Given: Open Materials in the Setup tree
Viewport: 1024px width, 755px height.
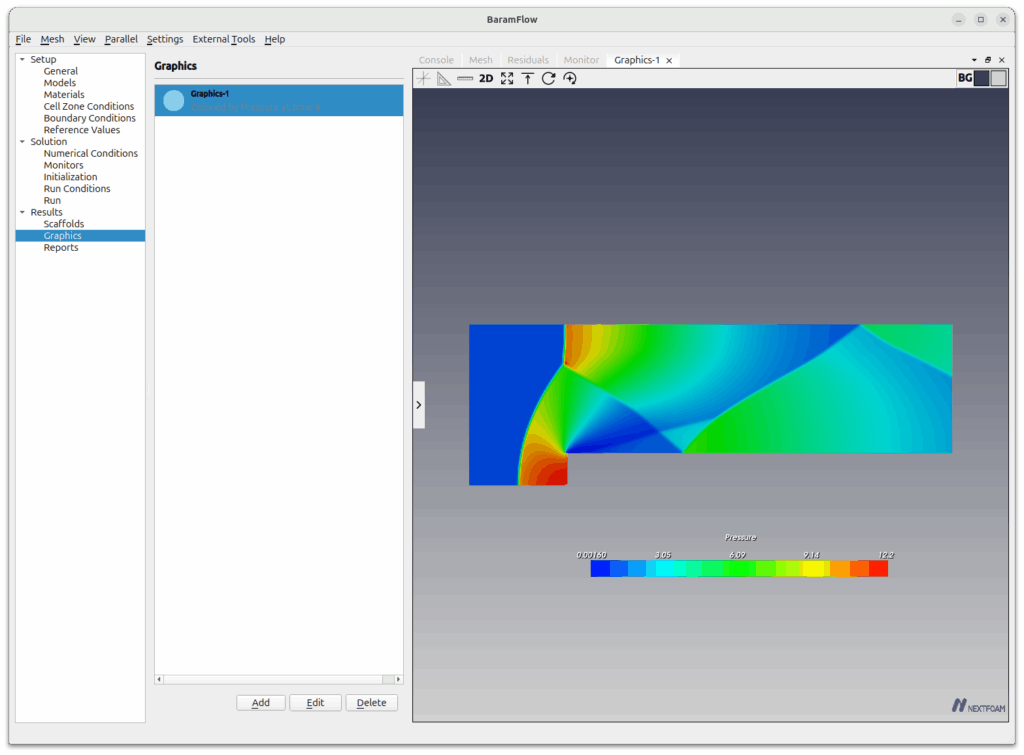Looking at the screenshot, I should click(x=64, y=95).
